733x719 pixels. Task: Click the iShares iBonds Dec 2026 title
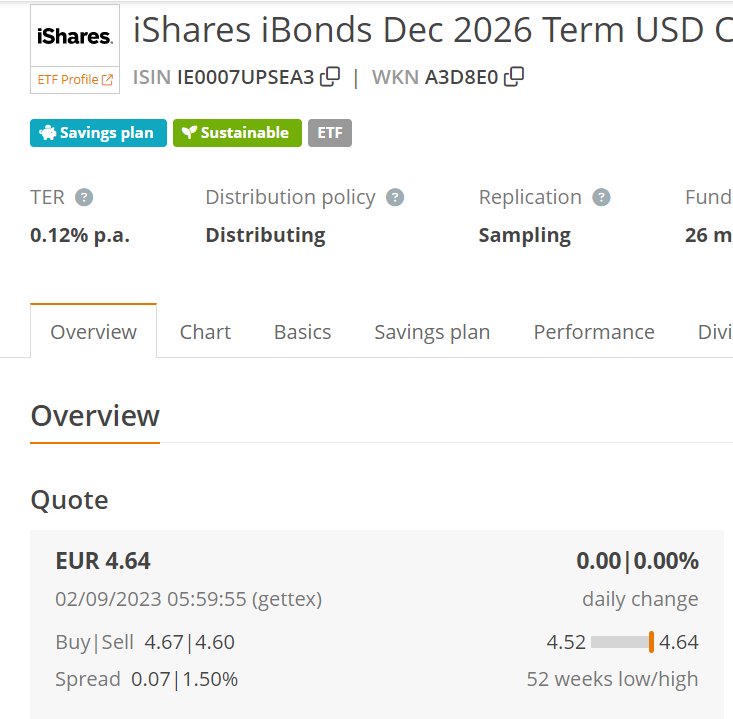click(433, 30)
